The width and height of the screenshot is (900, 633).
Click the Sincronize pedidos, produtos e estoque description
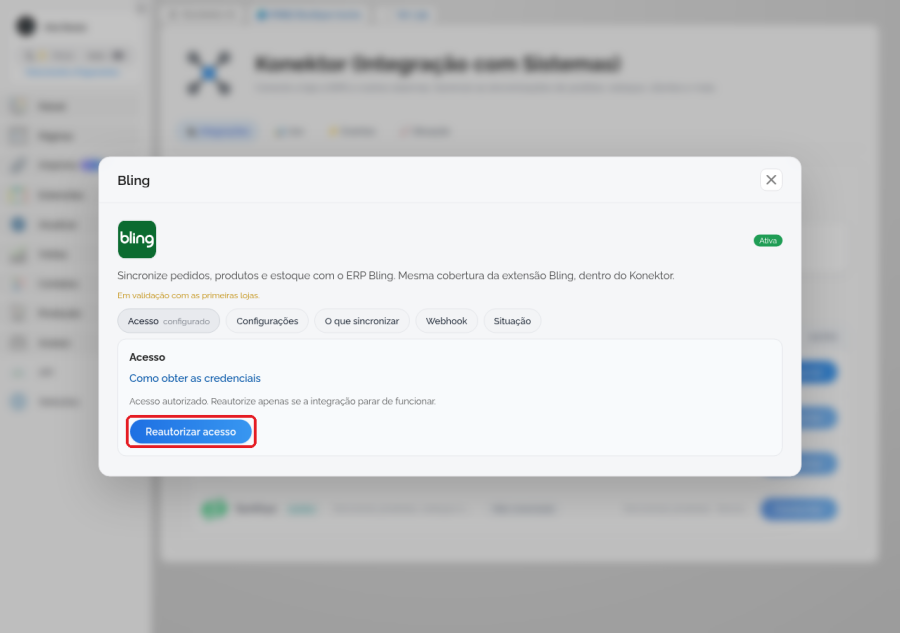pos(395,275)
